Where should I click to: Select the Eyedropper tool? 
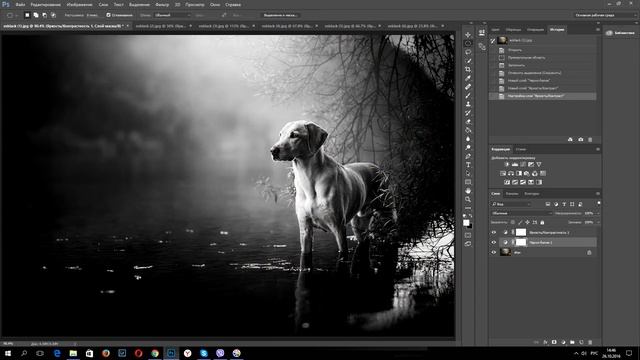pyautogui.click(x=468, y=78)
